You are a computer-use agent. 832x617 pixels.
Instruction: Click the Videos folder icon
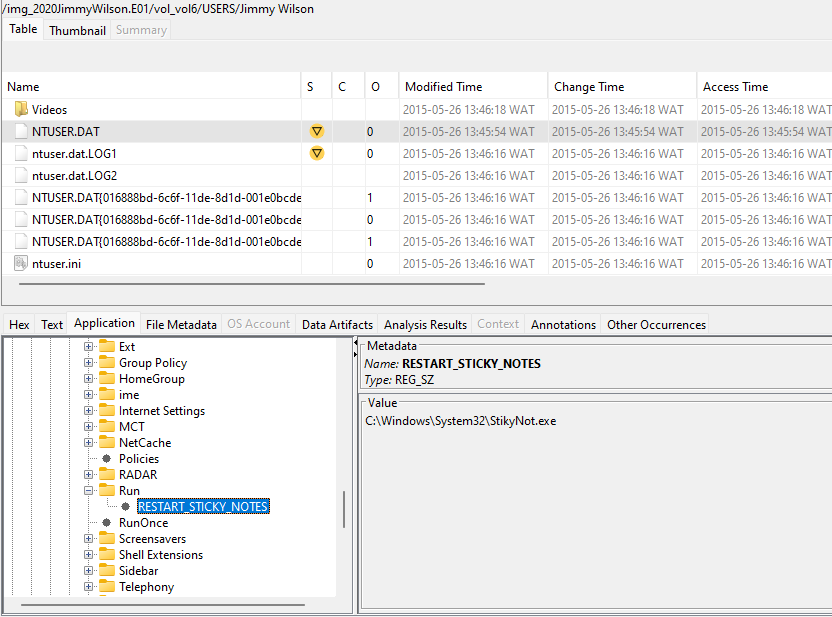(21, 110)
